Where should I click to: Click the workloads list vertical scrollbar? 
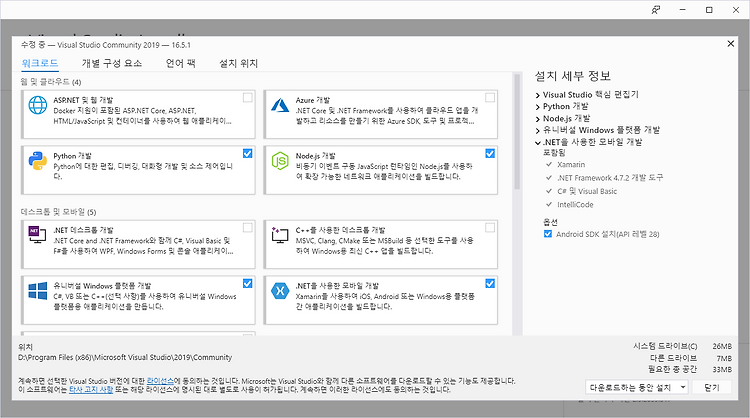(517, 132)
